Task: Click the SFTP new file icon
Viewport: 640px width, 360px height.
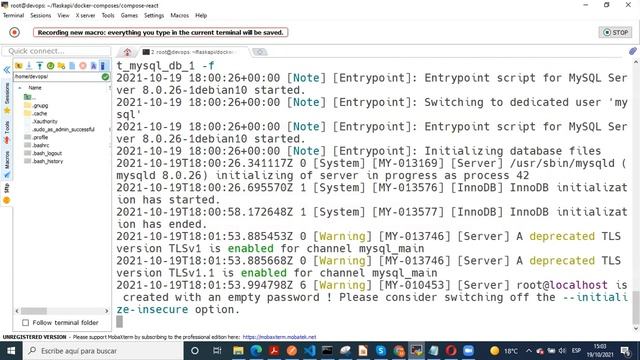Action: (x=72, y=66)
